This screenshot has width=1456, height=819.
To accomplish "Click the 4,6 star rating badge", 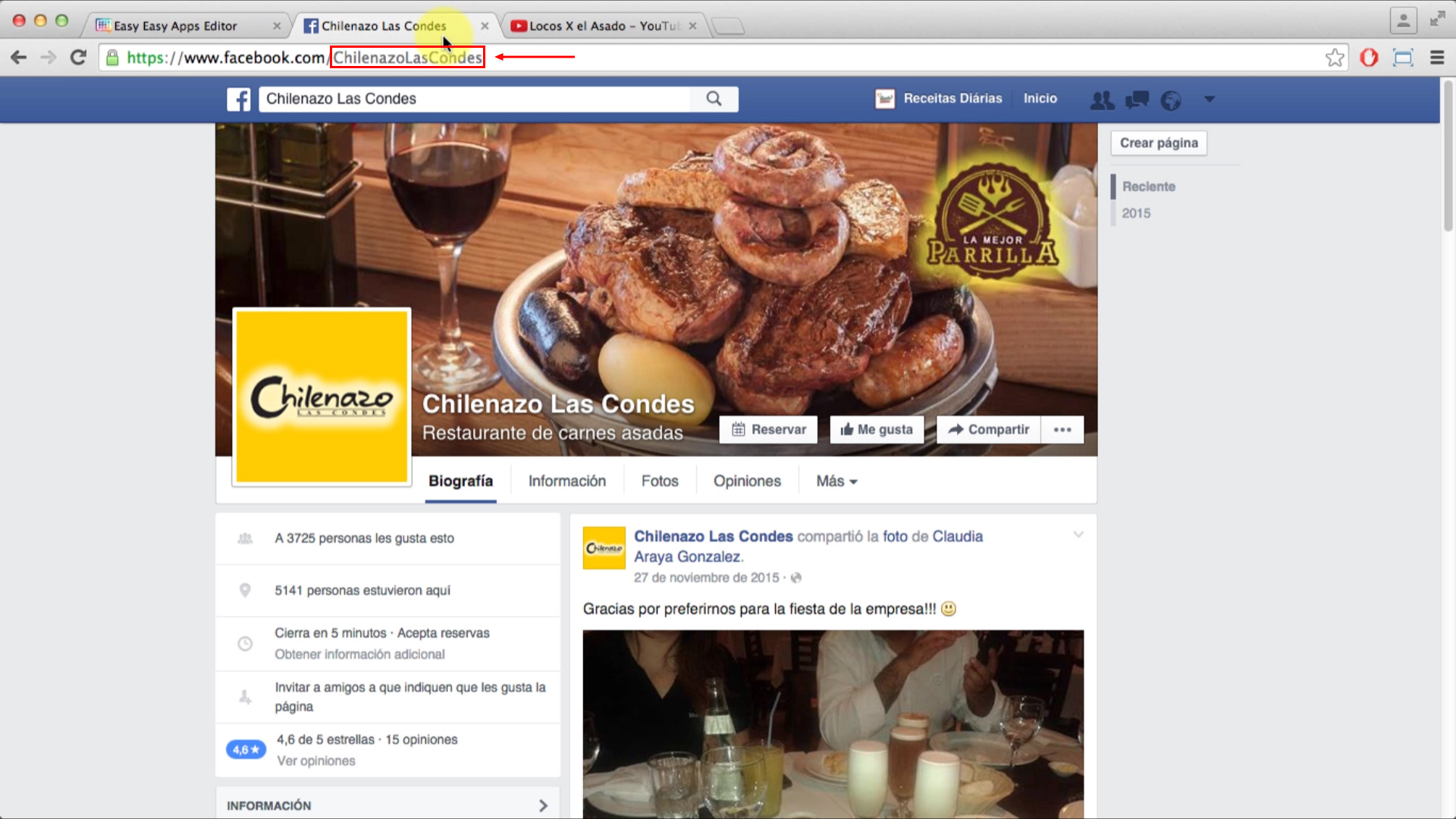I will coord(245,749).
